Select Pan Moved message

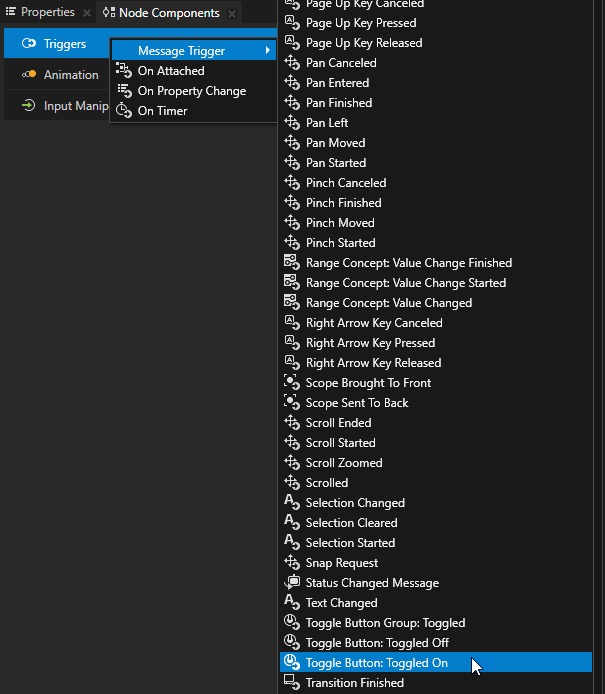pyautogui.click(x=436, y=143)
